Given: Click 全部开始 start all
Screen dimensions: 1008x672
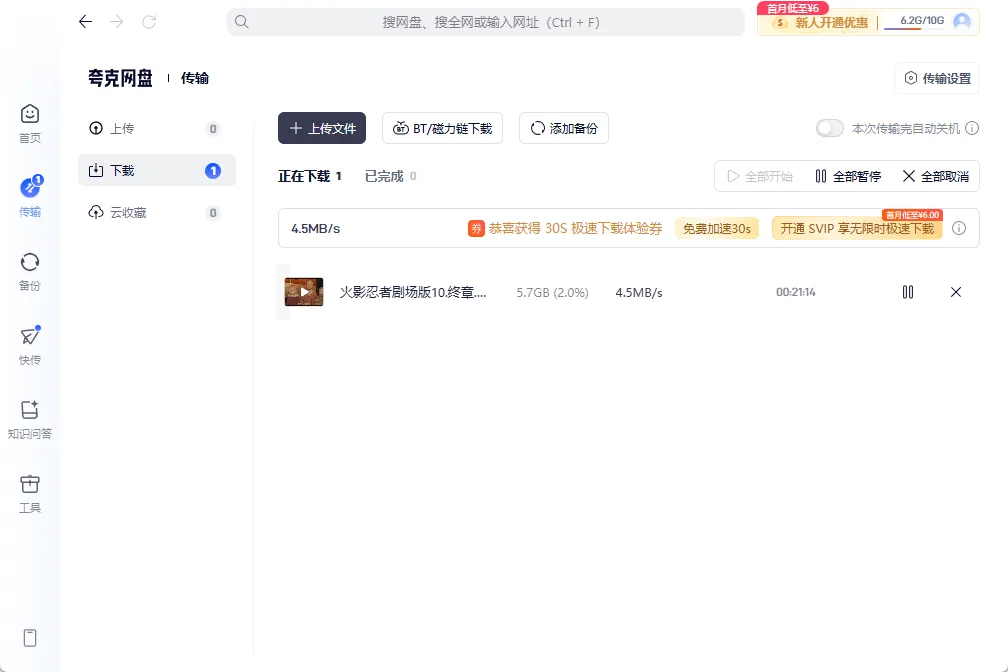Looking at the screenshot, I should (x=760, y=176).
